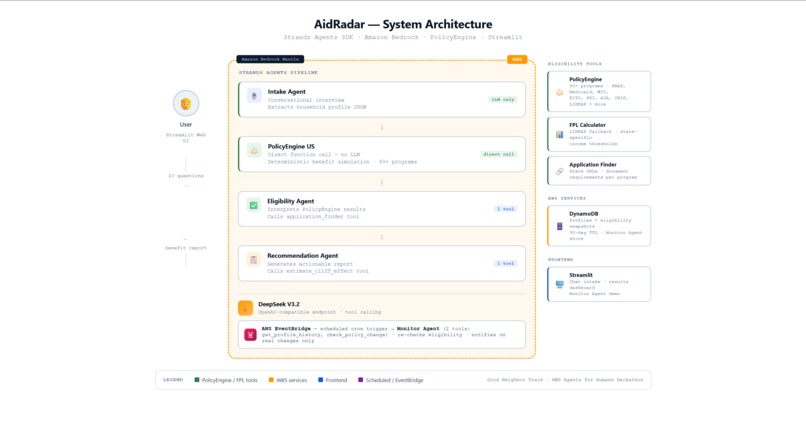Click the 'AWS EventBridge' text
Screen dimensions: 806x440
[x=286, y=328]
